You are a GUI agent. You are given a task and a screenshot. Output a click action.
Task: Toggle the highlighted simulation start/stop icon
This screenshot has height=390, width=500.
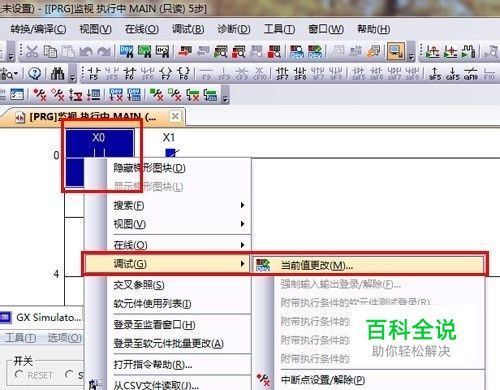pyautogui.click(x=396, y=51)
